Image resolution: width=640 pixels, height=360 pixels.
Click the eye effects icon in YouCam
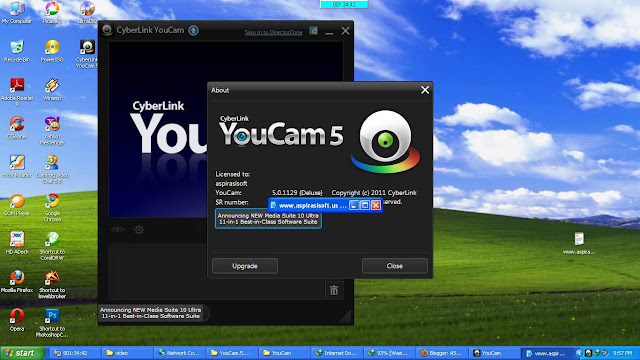[x=118, y=229]
